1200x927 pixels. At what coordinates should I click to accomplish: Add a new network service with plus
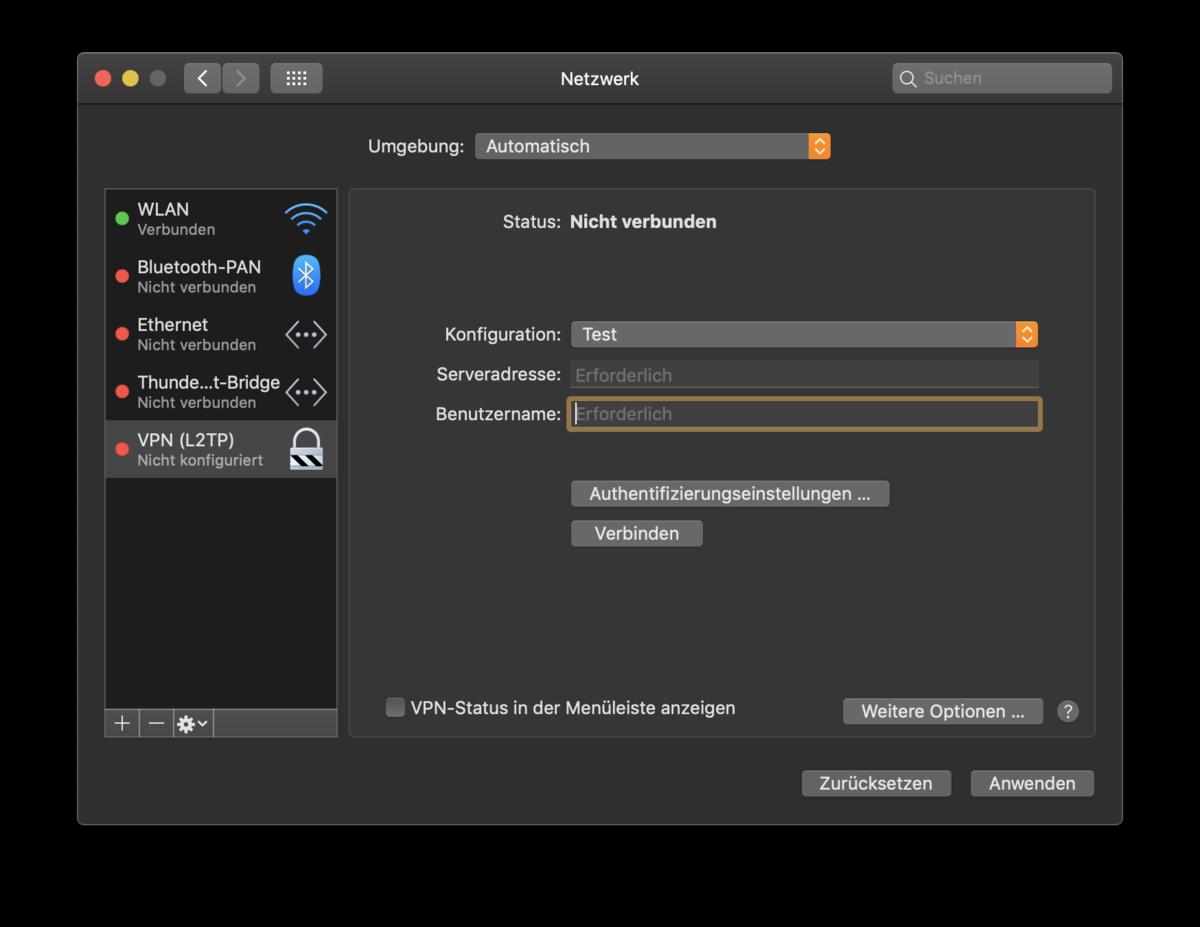[x=122, y=723]
